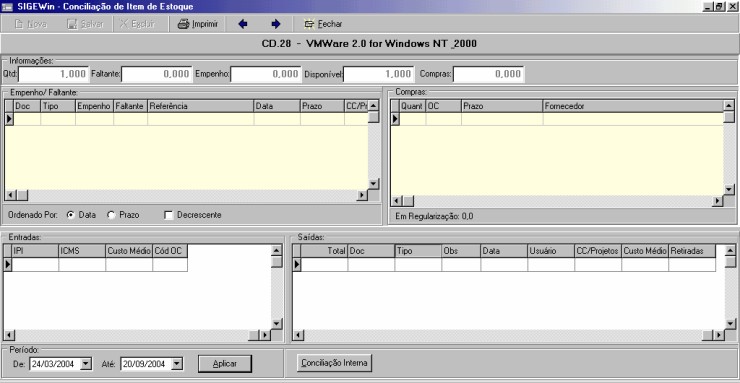Click the Fechar toolbar button
The width and height of the screenshot is (740, 383).
[x=323, y=24]
